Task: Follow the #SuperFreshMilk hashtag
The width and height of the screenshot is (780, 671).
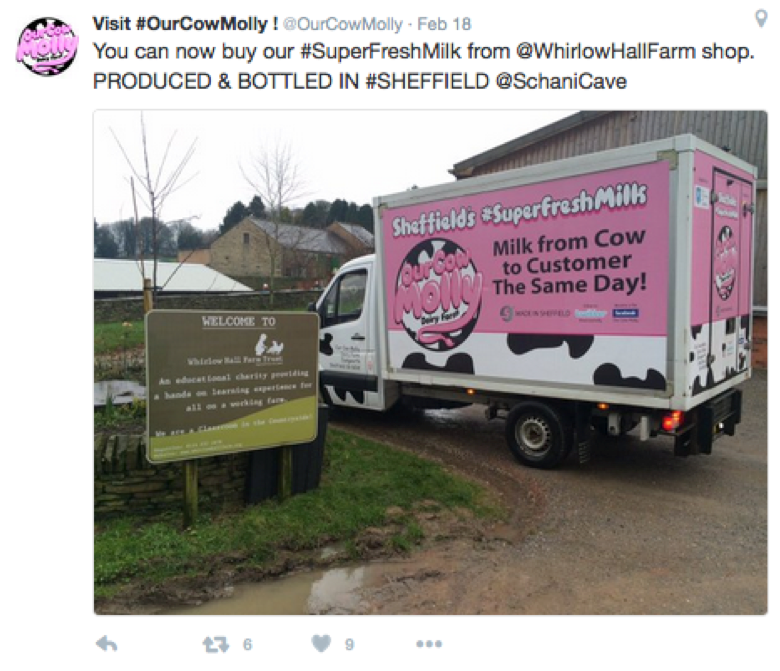Action: pyautogui.click(x=381, y=52)
